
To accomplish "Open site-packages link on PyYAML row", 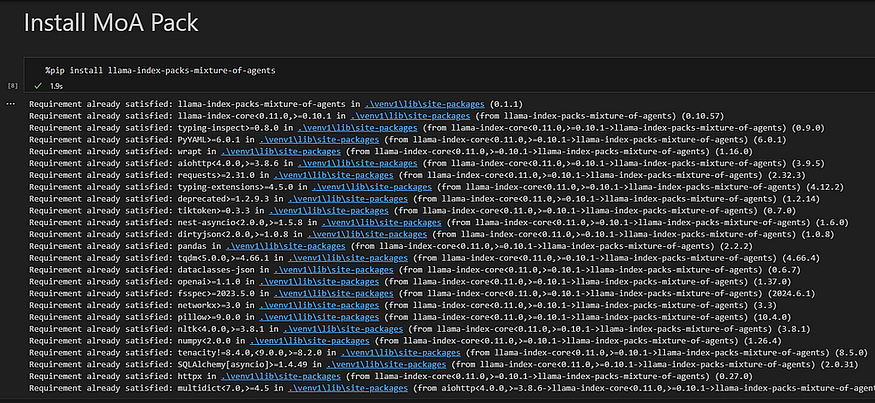I will (319, 140).
